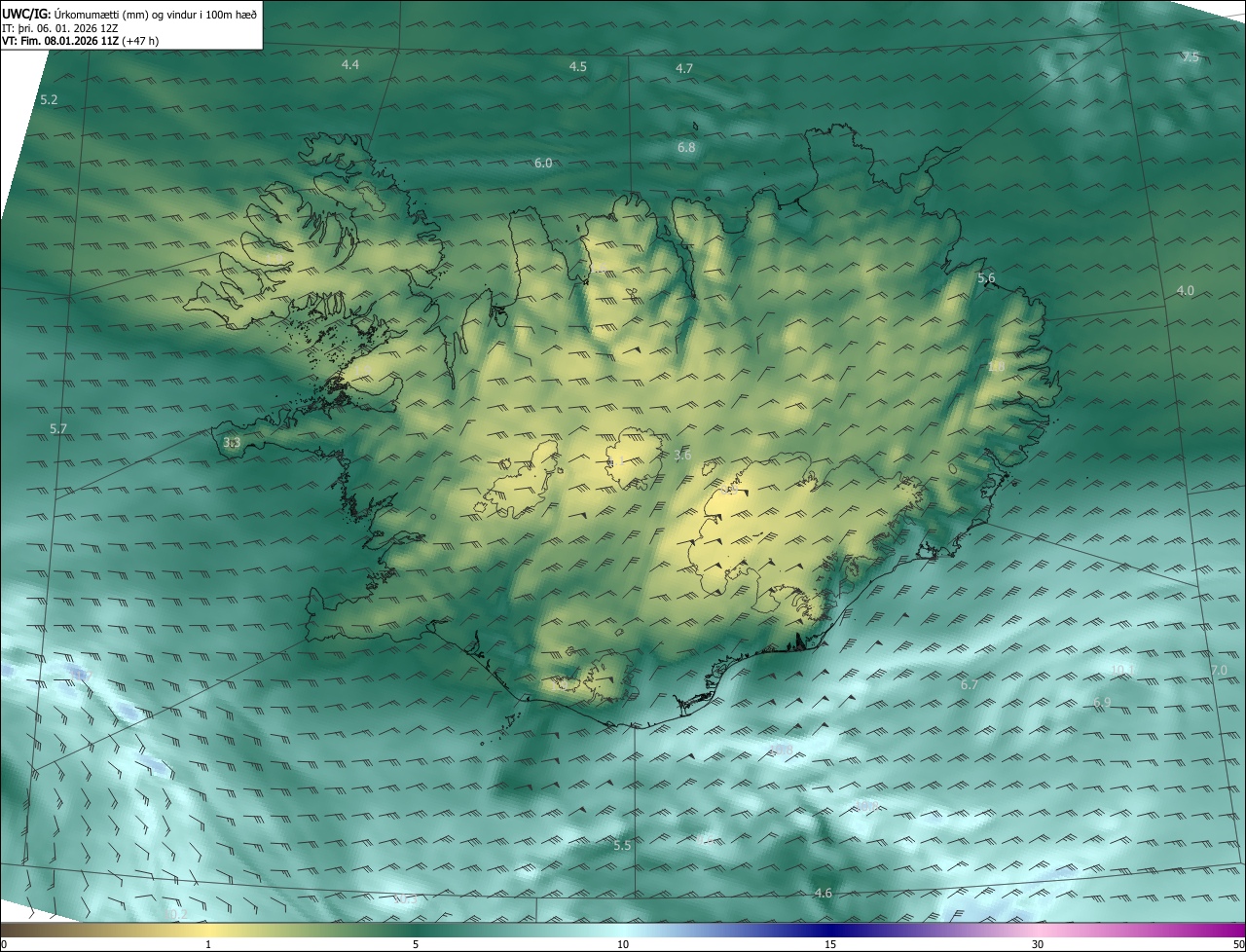Pick the map value 5.2
The width and height of the screenshot is (1246, 952).
[x=50, y=100]
